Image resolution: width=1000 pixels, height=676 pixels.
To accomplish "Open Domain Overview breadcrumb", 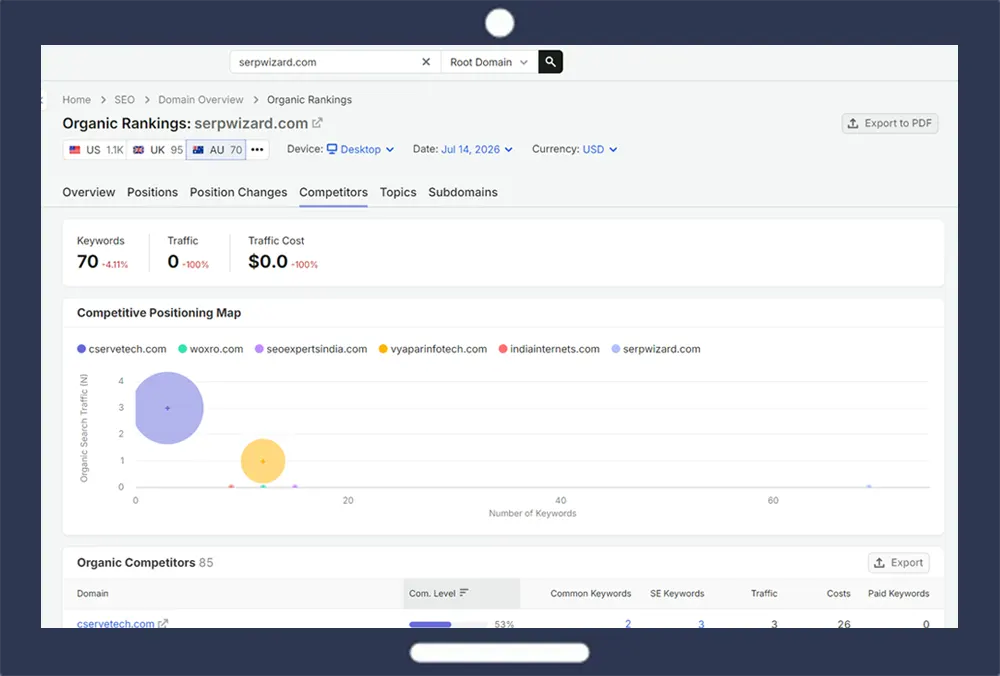I will point(201,99).
